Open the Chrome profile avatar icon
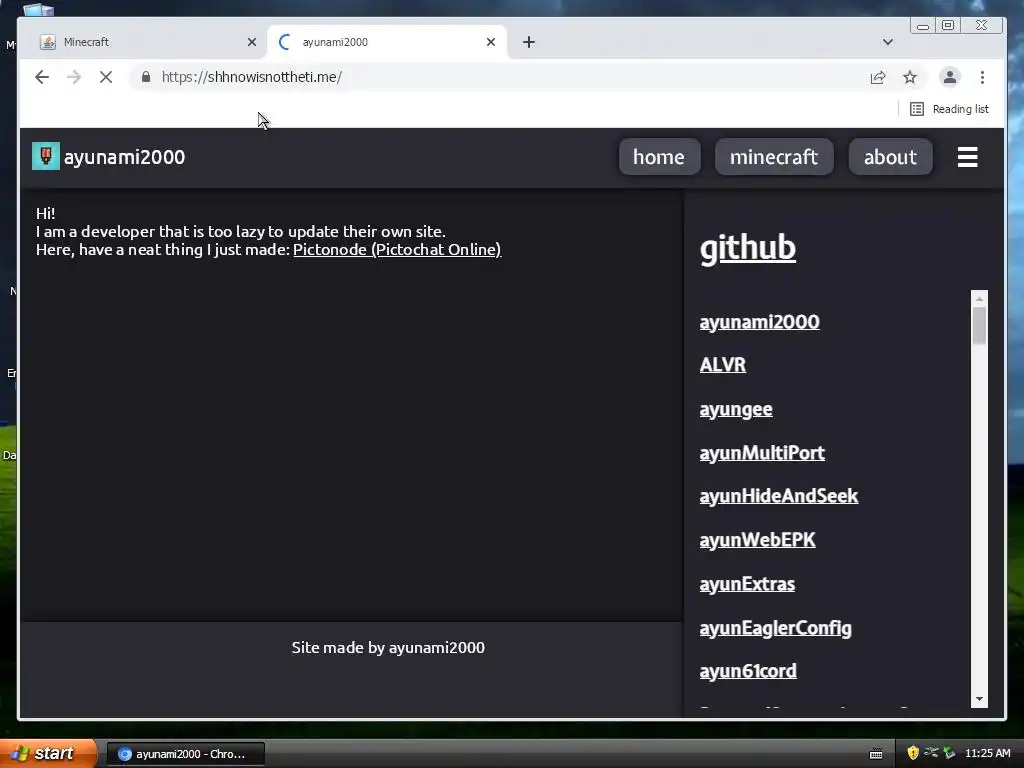1024x768 pixels. point(950,77)
